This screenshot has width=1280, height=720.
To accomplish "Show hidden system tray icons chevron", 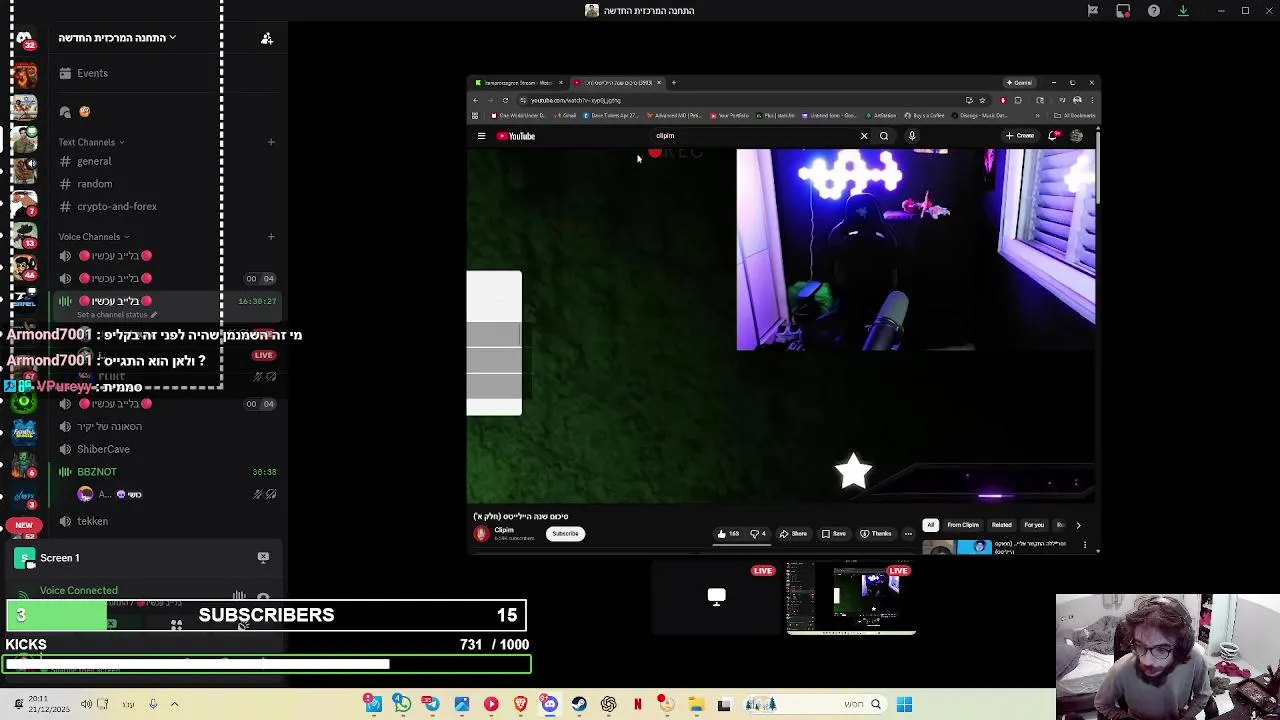I will [x=174, y=704].
